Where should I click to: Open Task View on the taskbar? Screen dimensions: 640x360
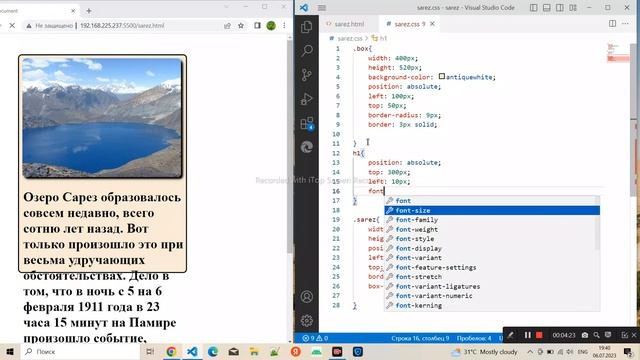pos(150,351)
